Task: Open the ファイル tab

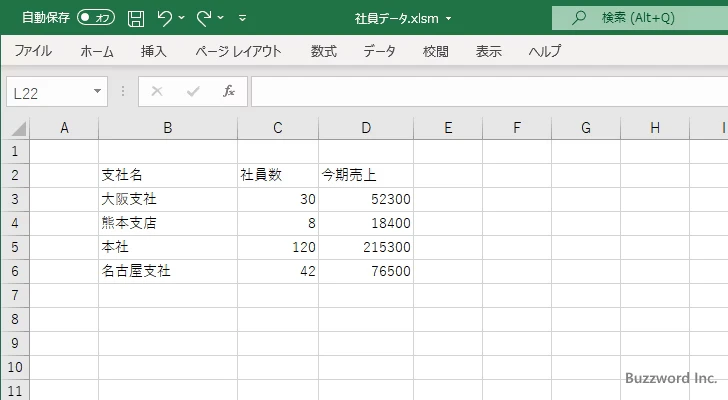Action: click(x=33, y=51)
